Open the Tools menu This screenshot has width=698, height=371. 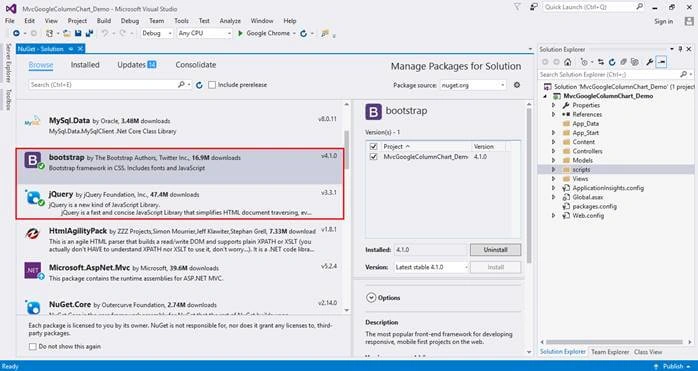[181, 21]
